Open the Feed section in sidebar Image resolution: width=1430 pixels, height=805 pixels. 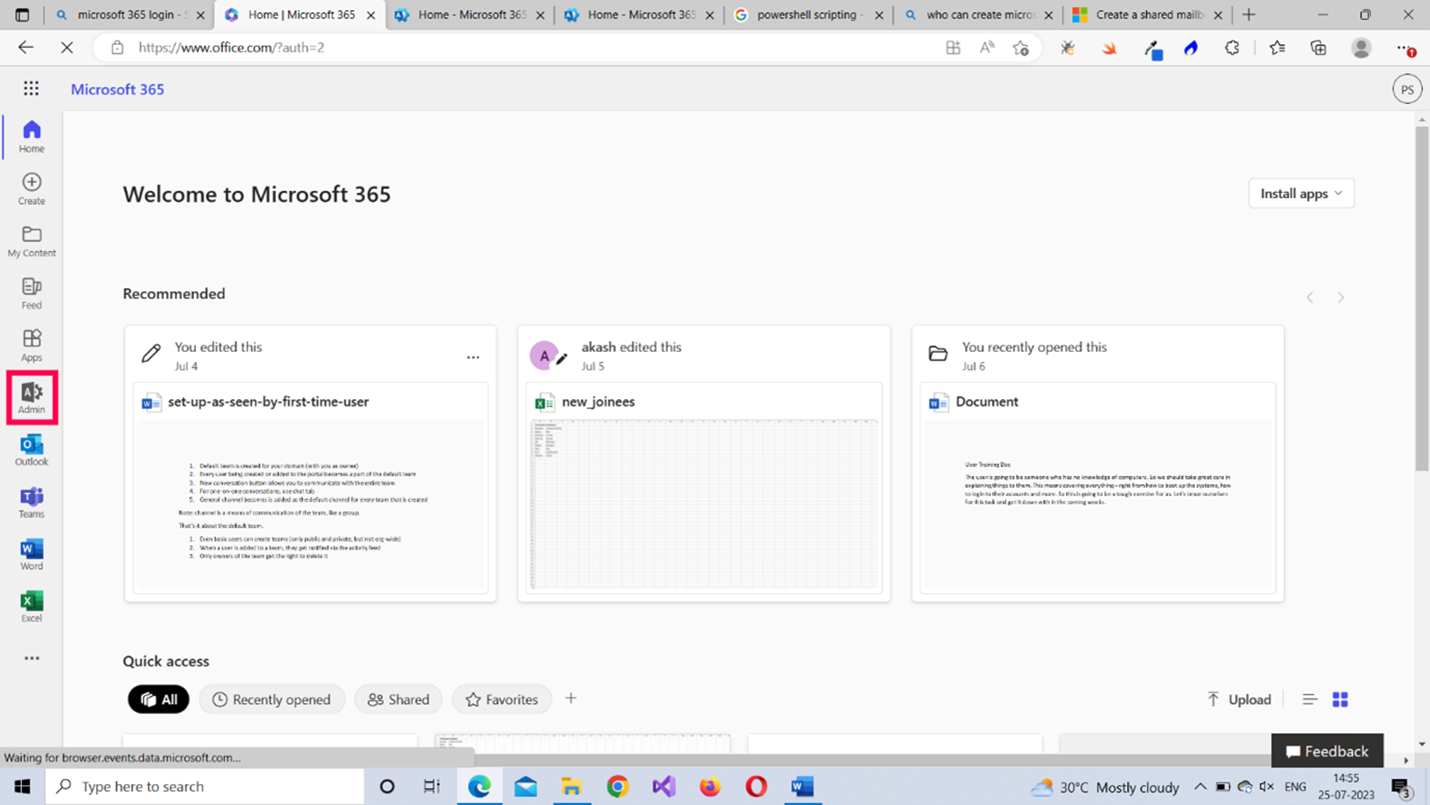click(x=31, y=292)
